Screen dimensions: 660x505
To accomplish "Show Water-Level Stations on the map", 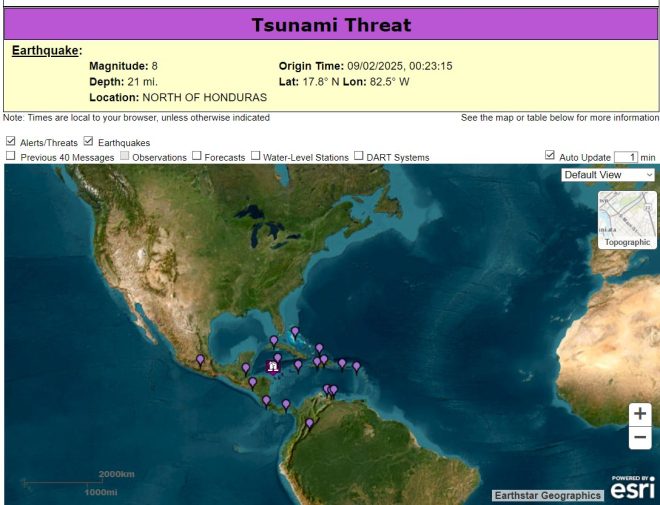I will click(256, 156).
